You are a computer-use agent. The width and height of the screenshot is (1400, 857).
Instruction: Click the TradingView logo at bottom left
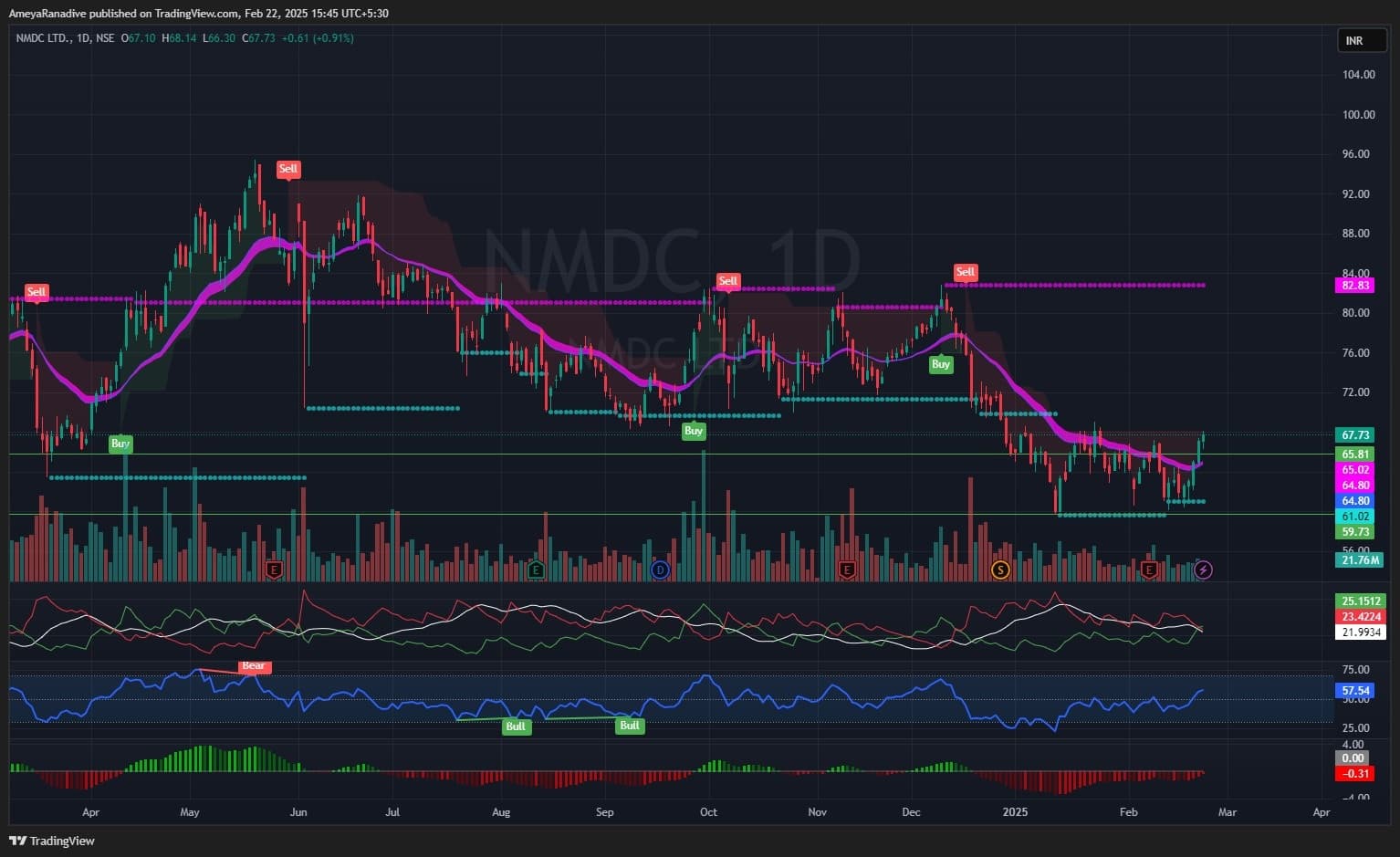coord(52,841)
